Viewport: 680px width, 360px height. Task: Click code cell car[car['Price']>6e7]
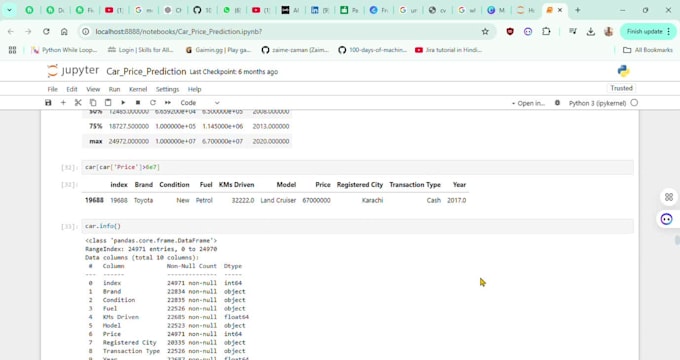pos(357,167)
